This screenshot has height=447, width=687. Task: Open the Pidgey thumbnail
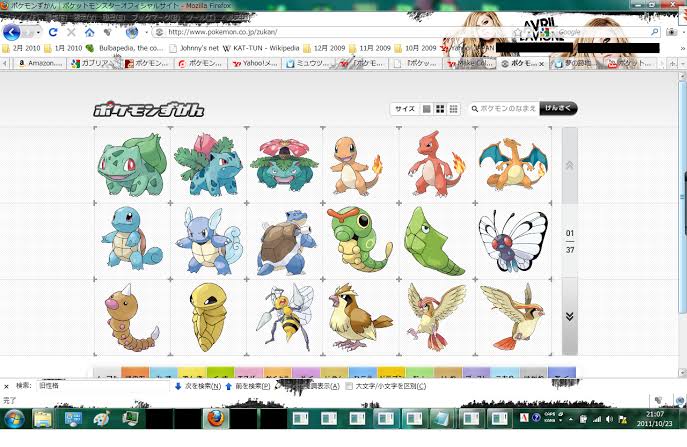coord(360,317)
